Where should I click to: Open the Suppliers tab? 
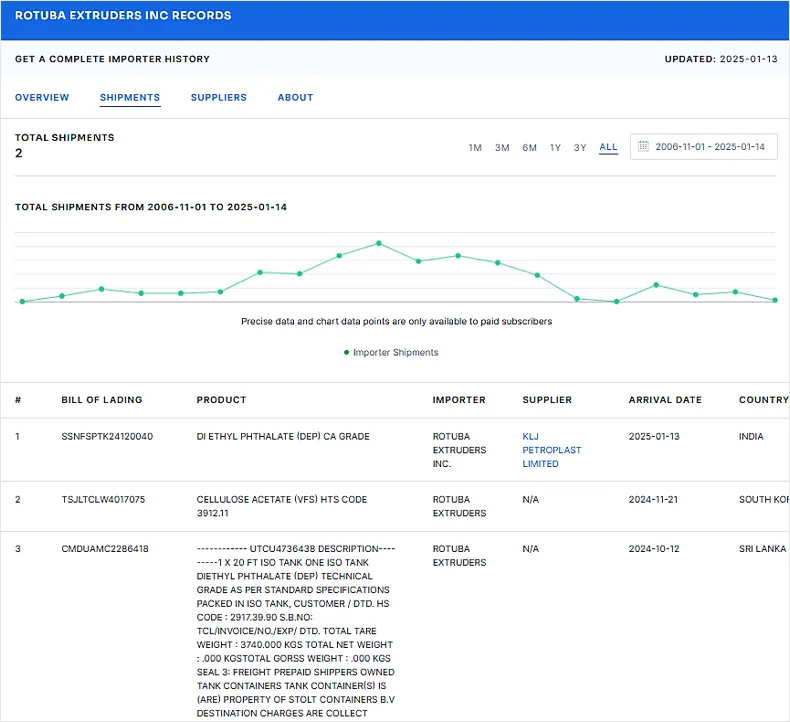[x=219, y=98]
